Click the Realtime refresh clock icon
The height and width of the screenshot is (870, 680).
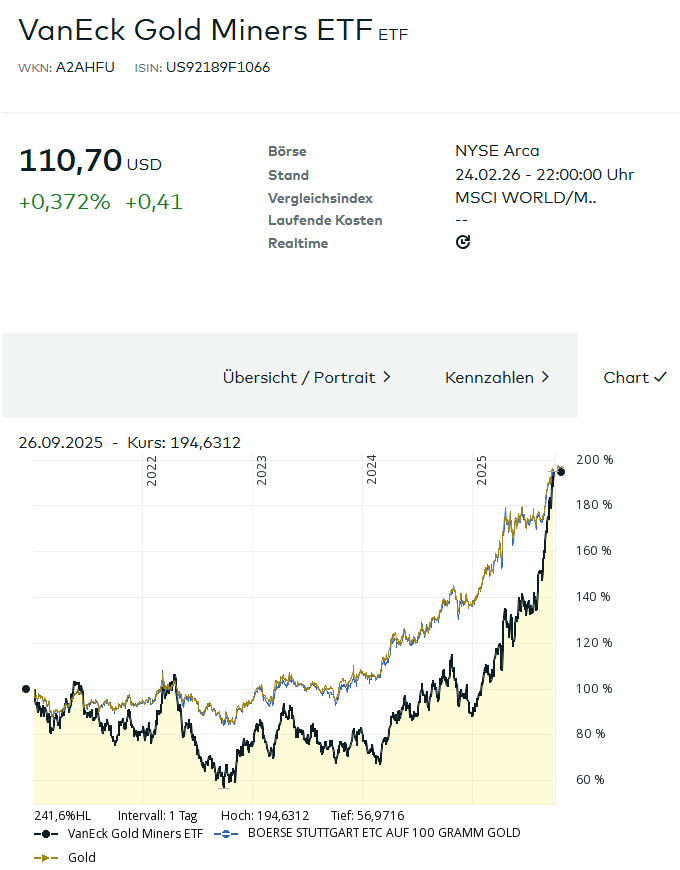point(463,242)
